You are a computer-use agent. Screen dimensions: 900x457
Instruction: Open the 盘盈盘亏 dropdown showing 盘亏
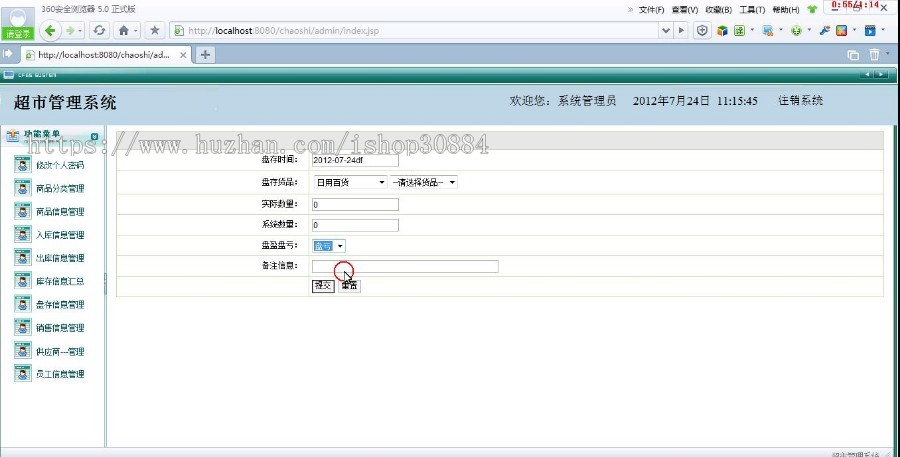tap(328, 246)
